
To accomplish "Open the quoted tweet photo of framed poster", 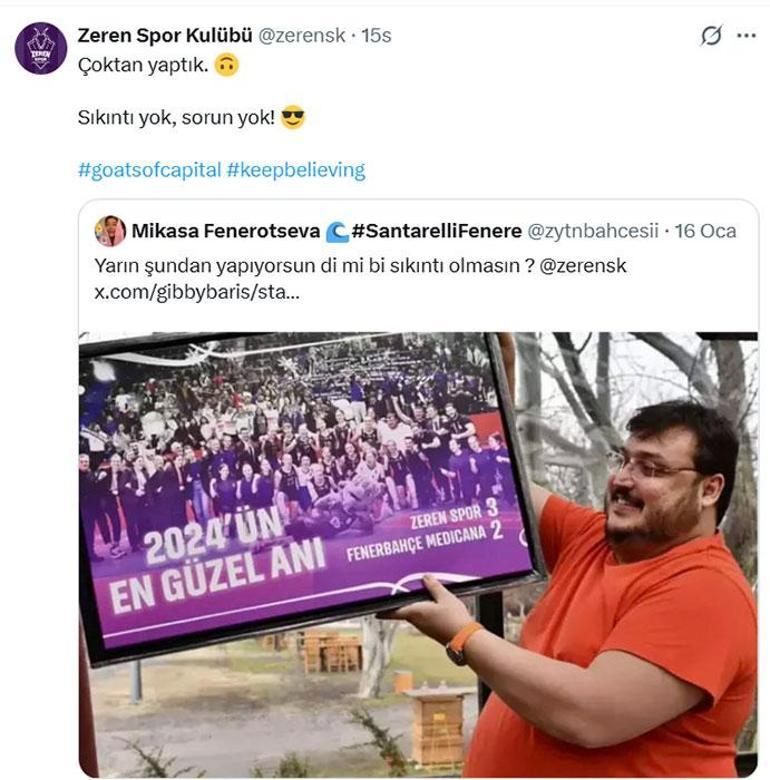I will click(x=418, y=554).
